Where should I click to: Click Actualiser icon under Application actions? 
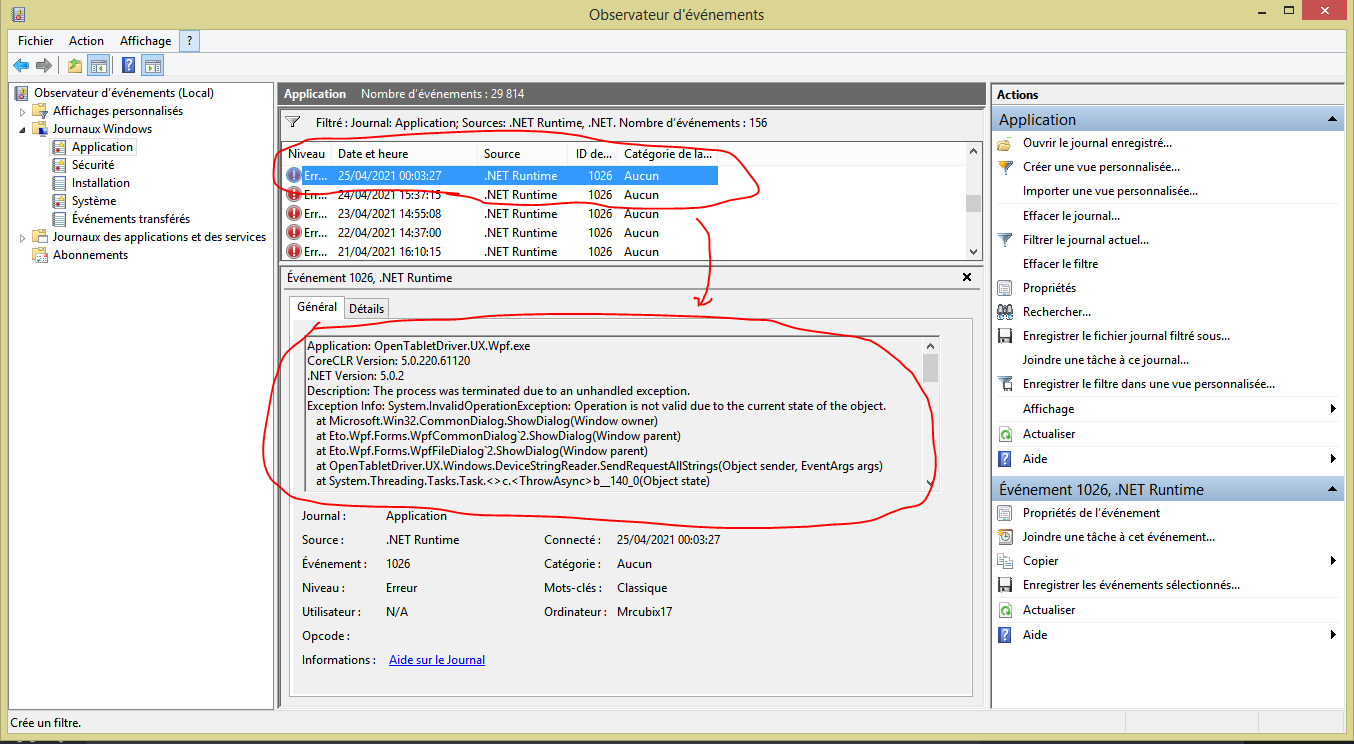point(1005,434)
